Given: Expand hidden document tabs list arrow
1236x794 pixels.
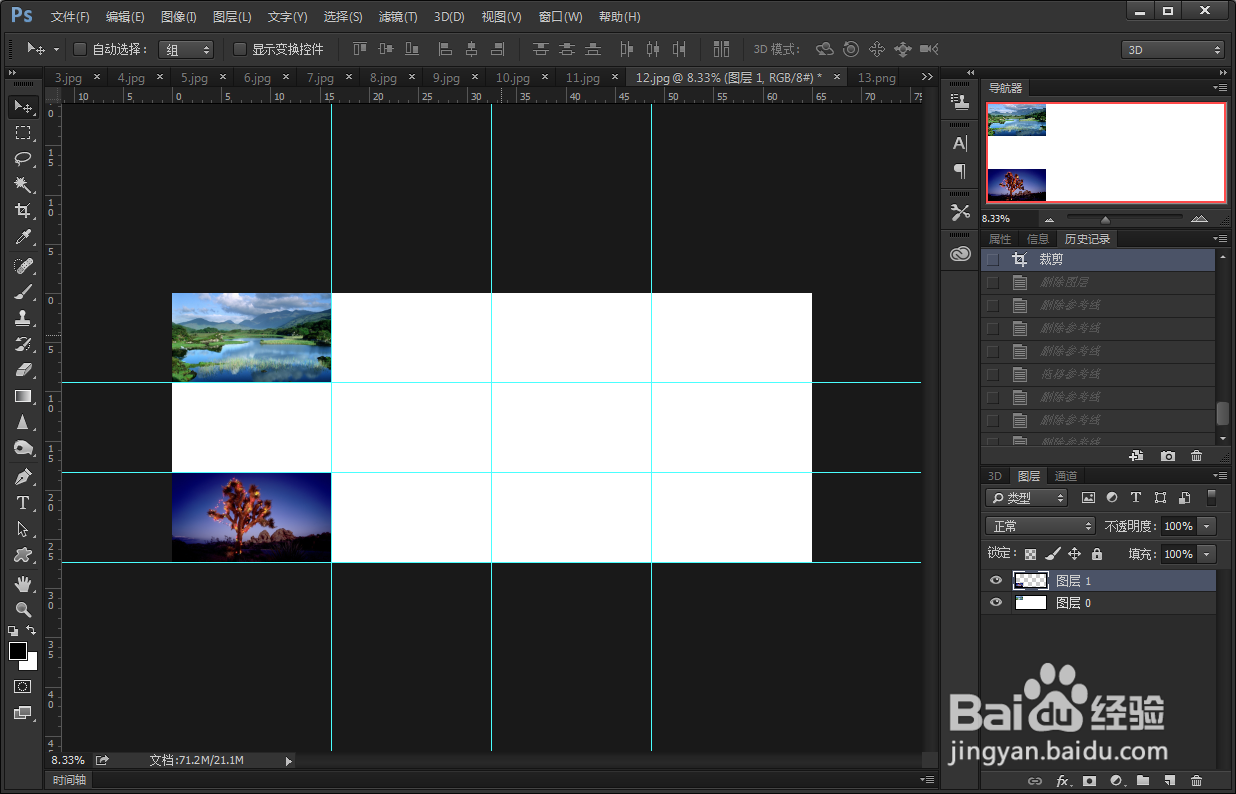Looking at the screenshot, I should click(x=927, y=77).
